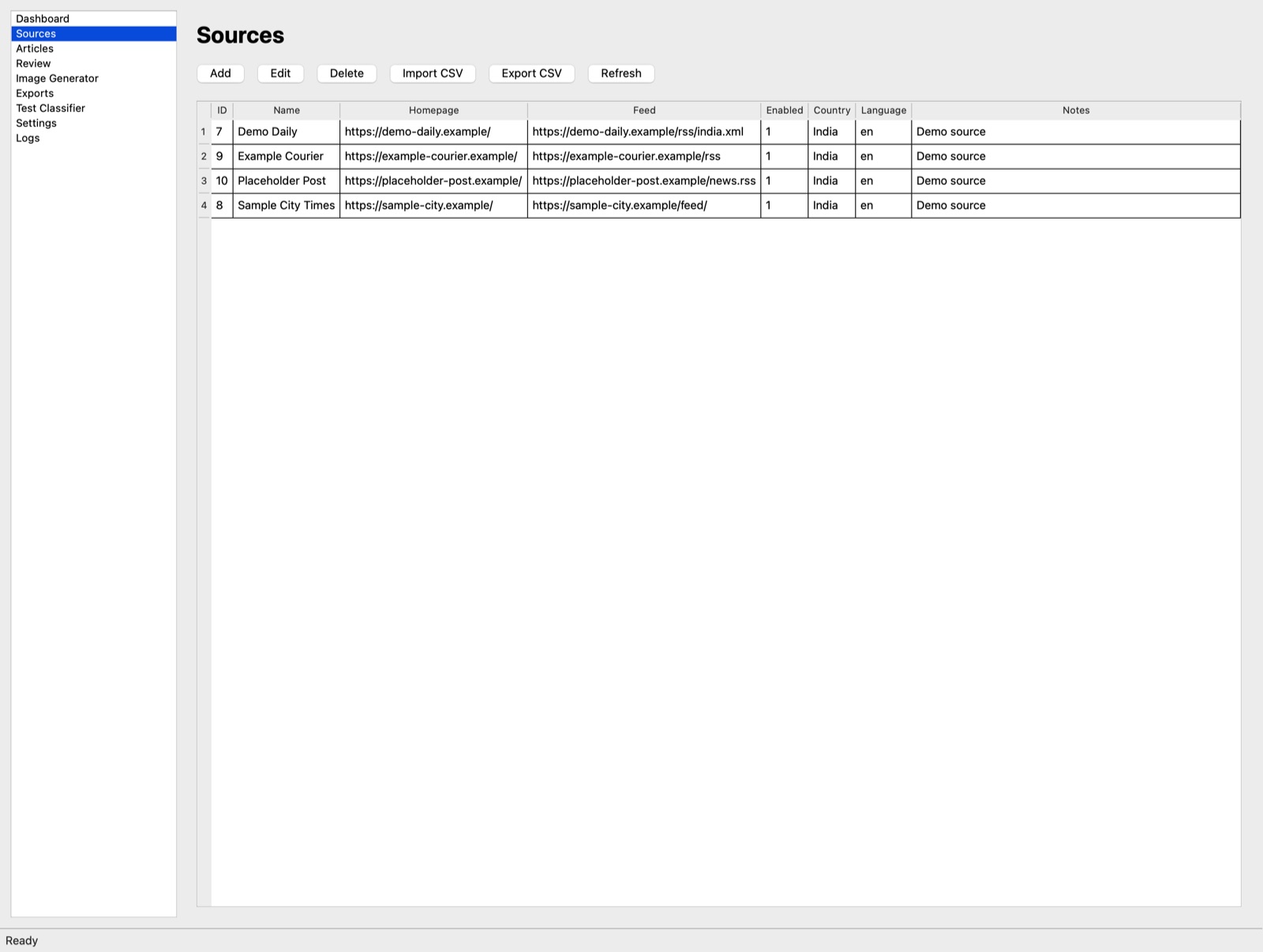1263x952 pixels.
Task: Click 'https://placeholder-post.example/news.rss' feed cell
Action: pos(644,181)
